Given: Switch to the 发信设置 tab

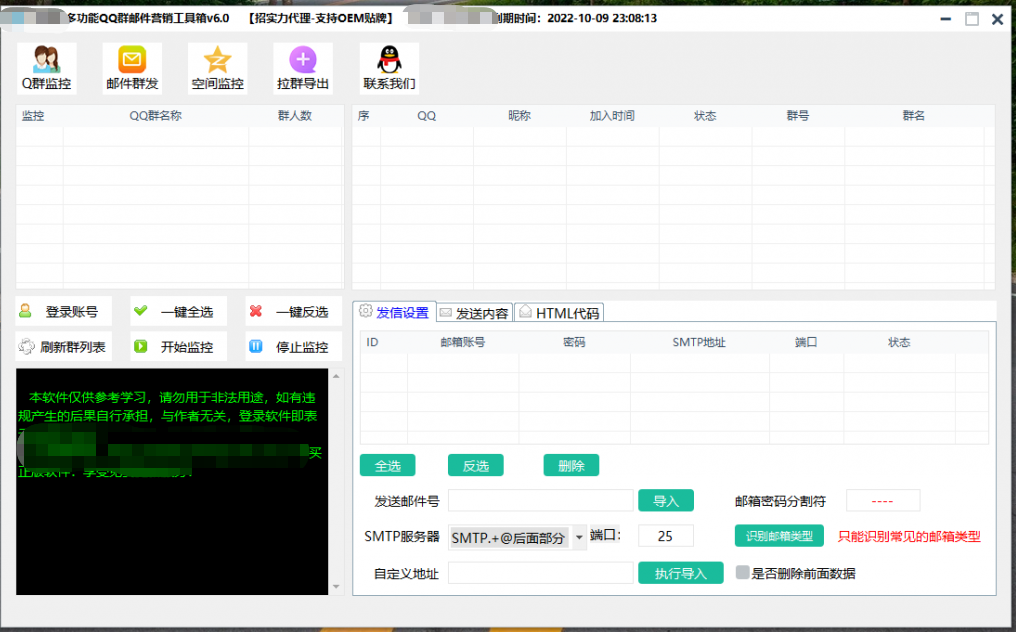Looking at the screenshot, I should point(395,312).
